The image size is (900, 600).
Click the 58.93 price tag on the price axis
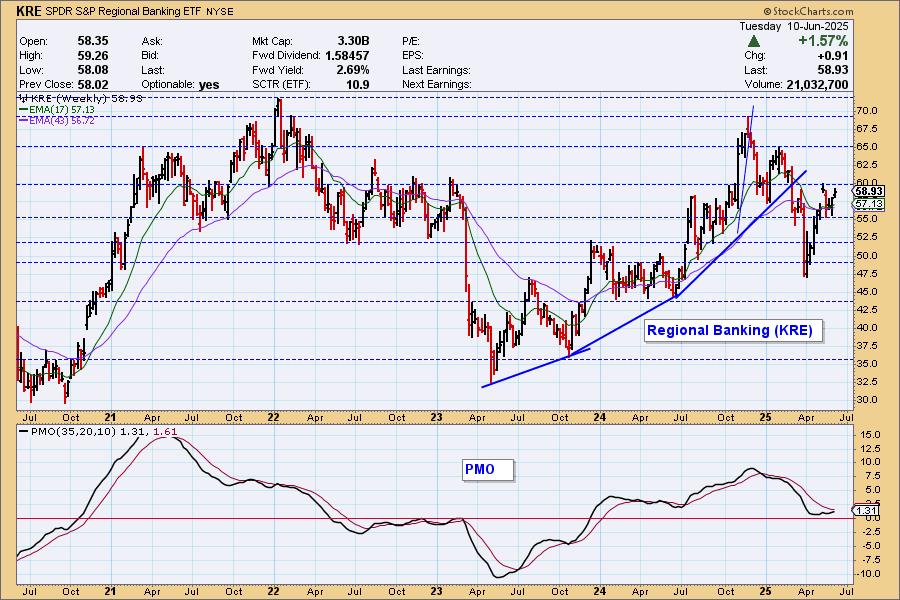tap(869, 191)
